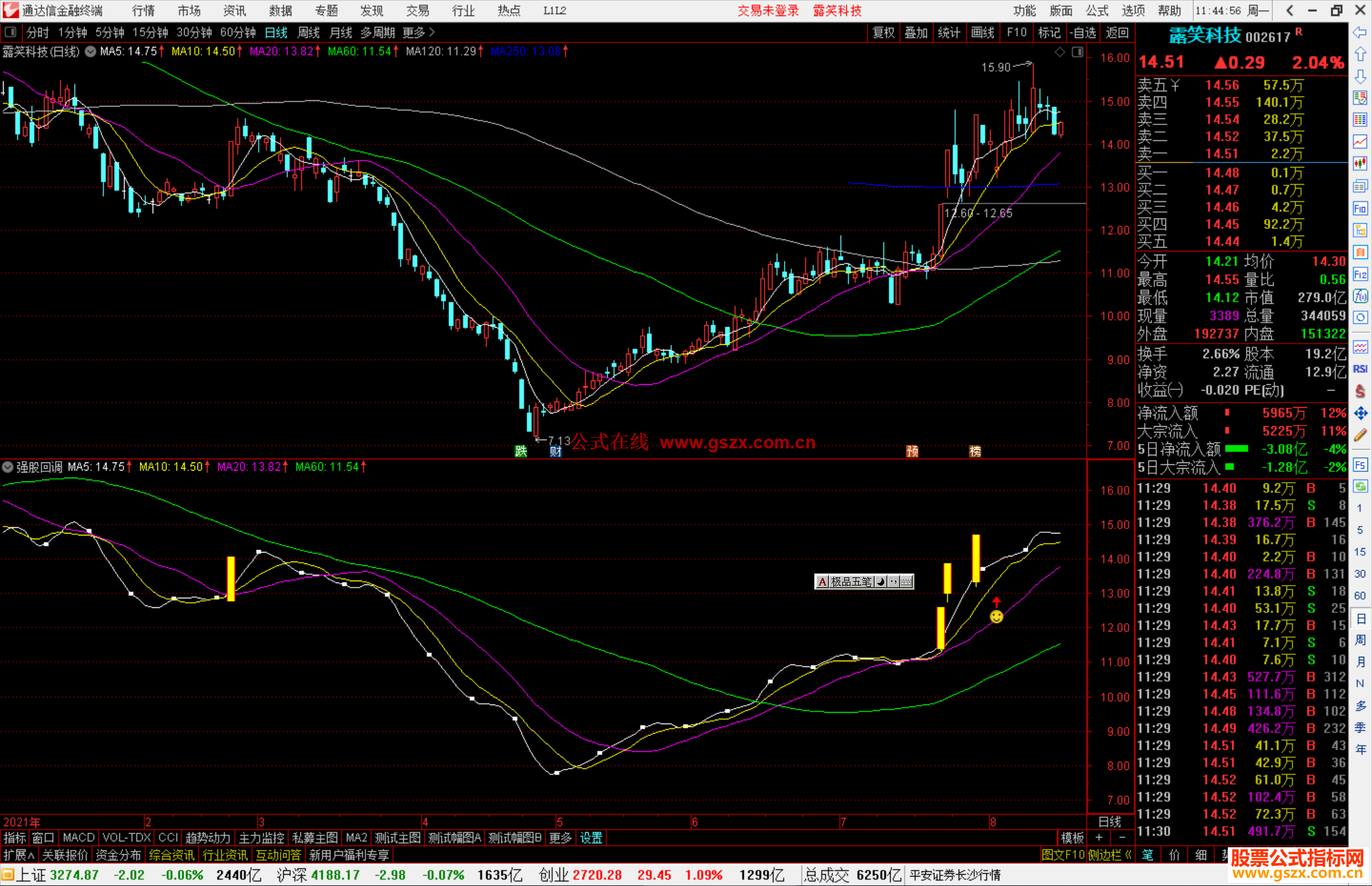
Task: Click the diamond icon at chart top-right
Action: (1059, 52)
